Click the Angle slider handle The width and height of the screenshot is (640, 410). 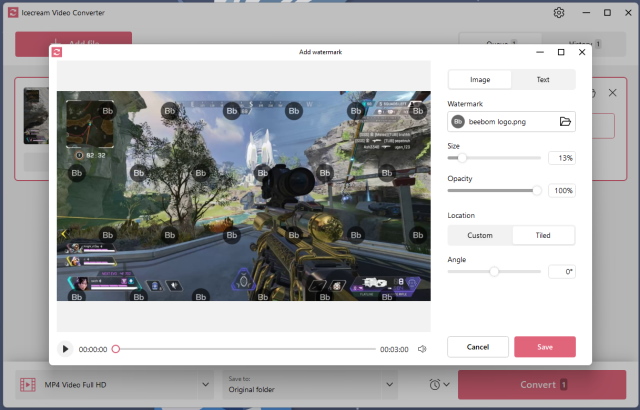494,271
